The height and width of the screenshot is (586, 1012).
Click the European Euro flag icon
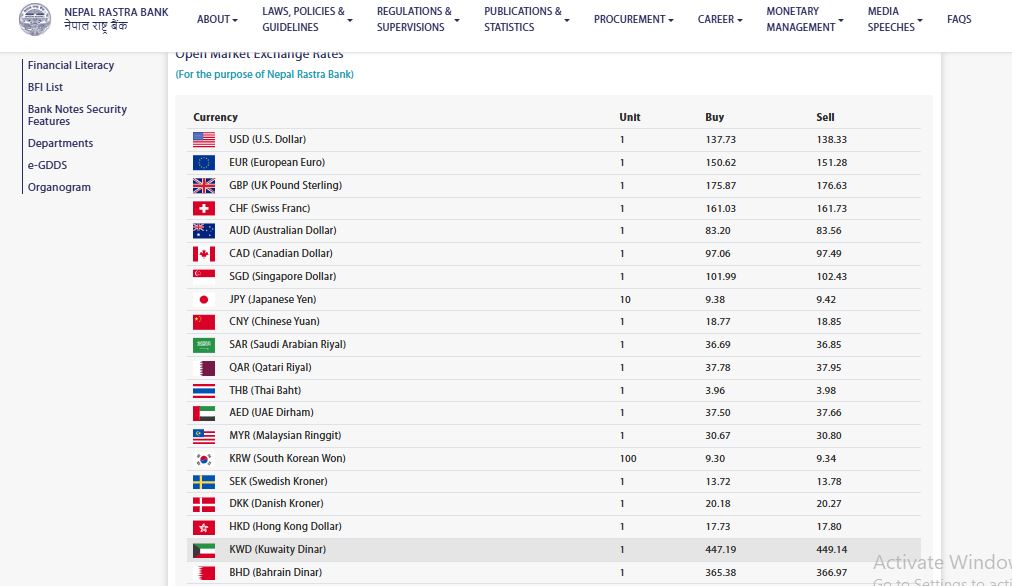click(x=204, y=163)
